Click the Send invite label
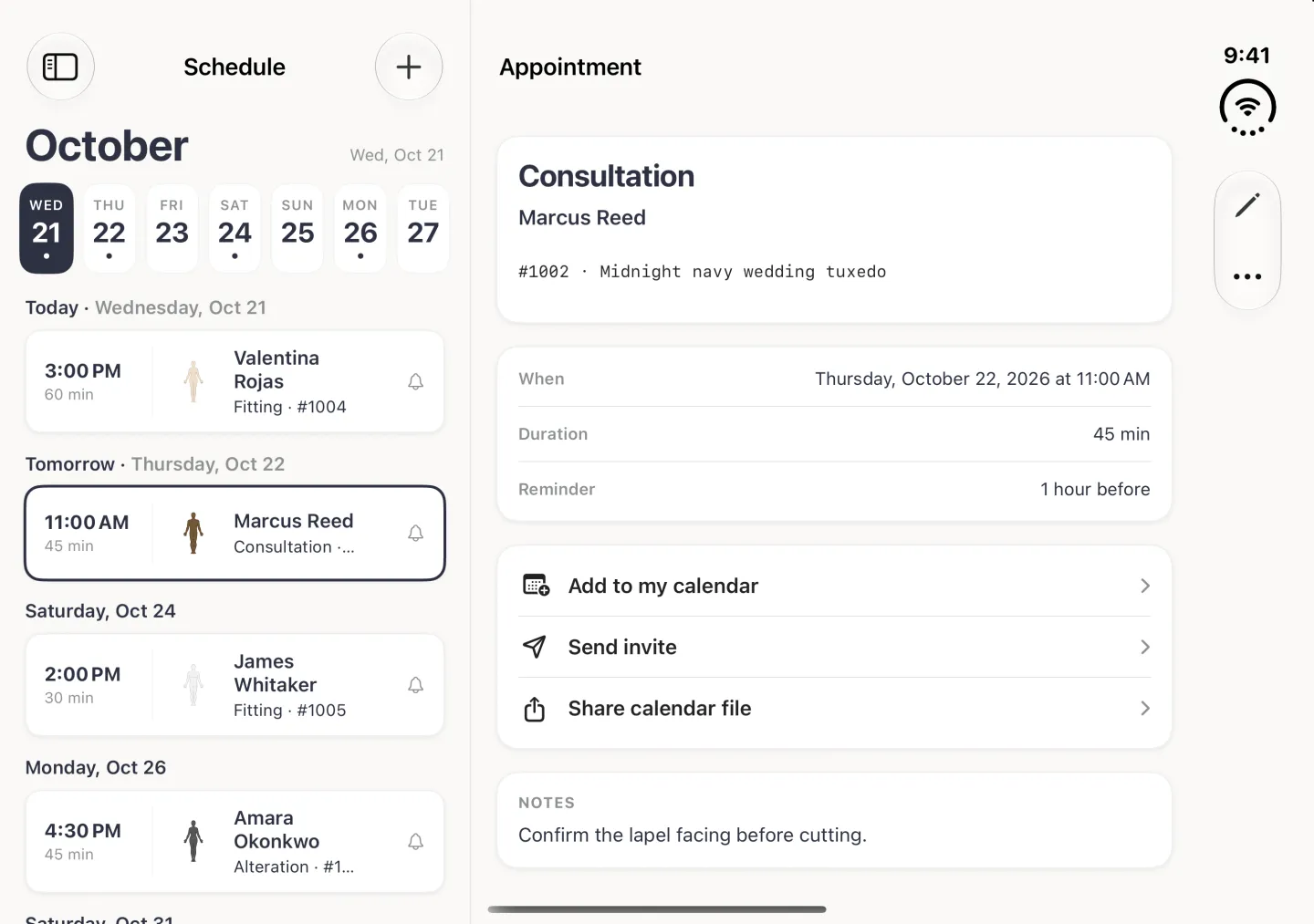This screenshot has width=1314, height=924. [x=622, y=647]
